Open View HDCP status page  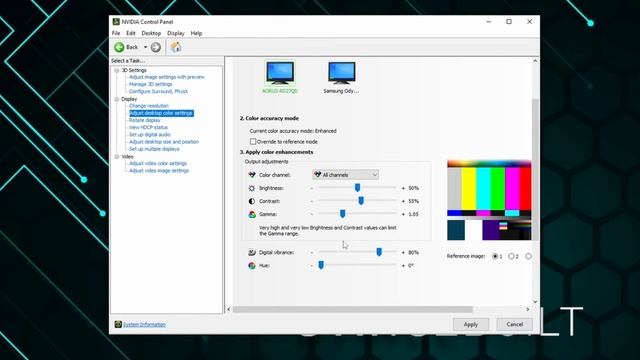(x=148, y=127)
